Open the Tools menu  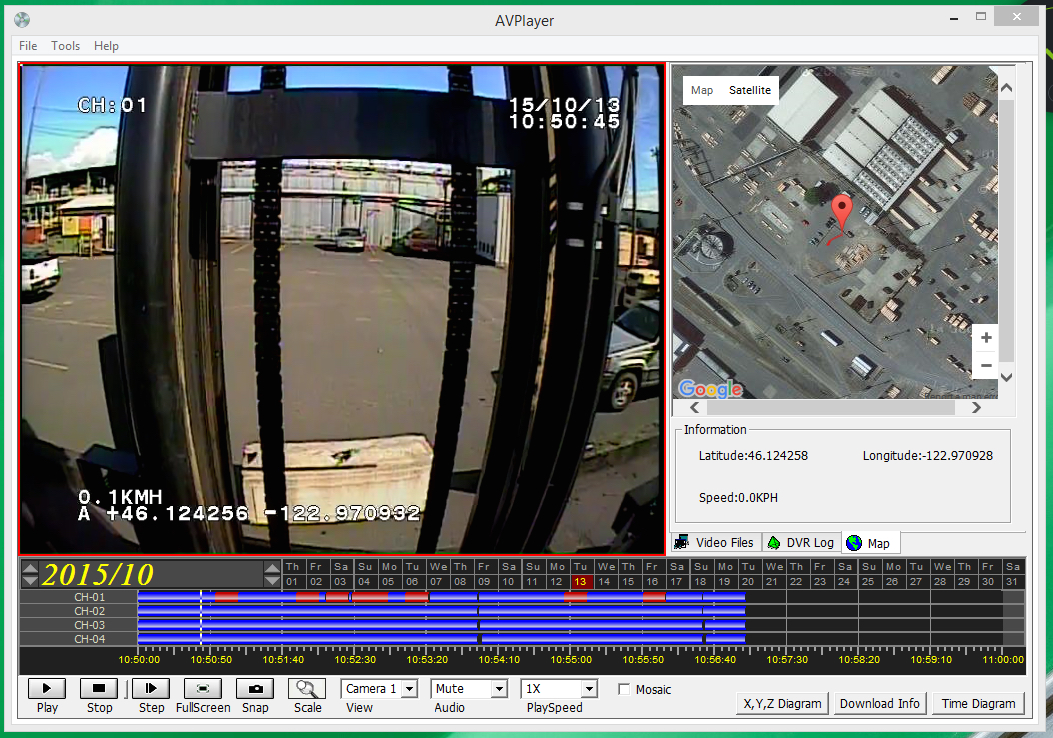[x=65, y=46]
